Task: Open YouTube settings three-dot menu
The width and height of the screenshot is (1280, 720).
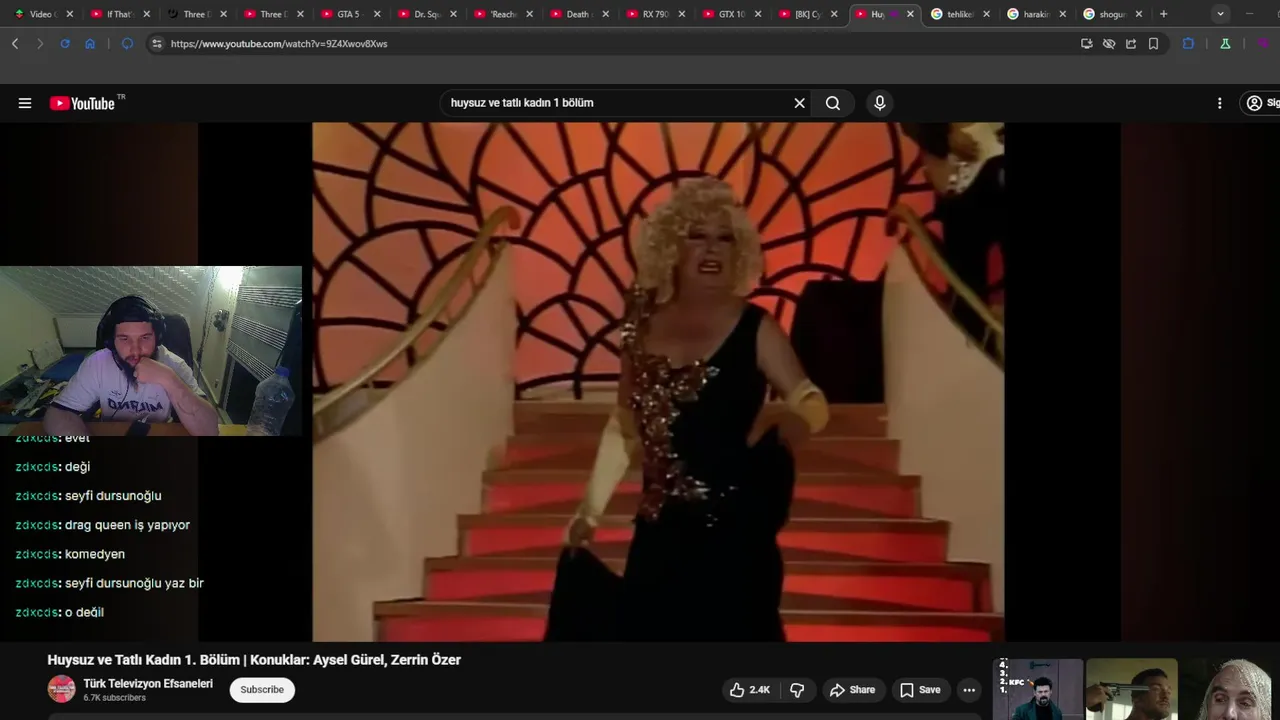Action: tap(1219, 103)
